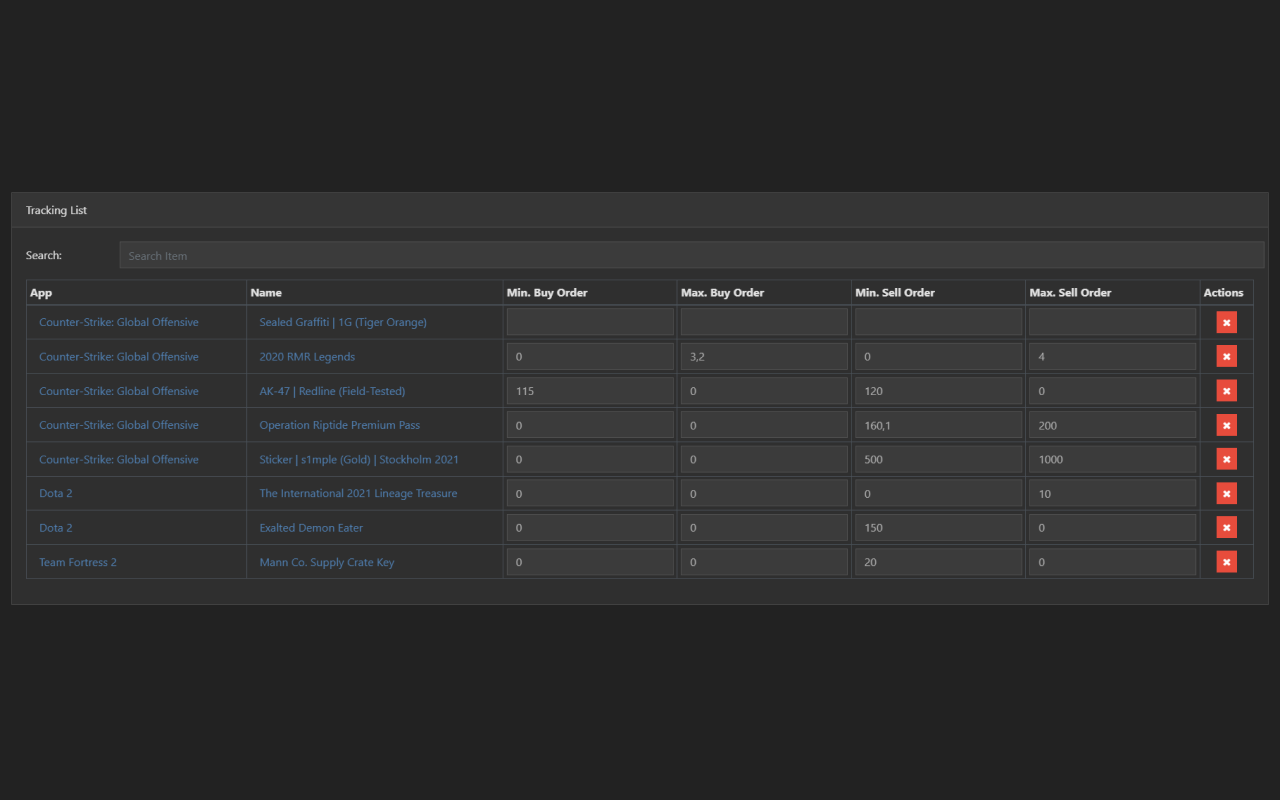Open Counter-Strike app link in s1mple sticker row
The height and width of the screenshot is (800, 1280).
coord(119,459)
